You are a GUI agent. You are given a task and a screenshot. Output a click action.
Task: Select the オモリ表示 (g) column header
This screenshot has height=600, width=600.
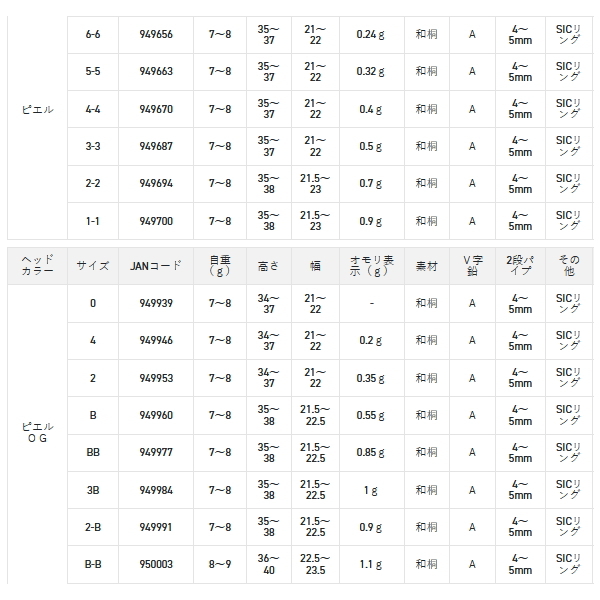tap(371, 265)
